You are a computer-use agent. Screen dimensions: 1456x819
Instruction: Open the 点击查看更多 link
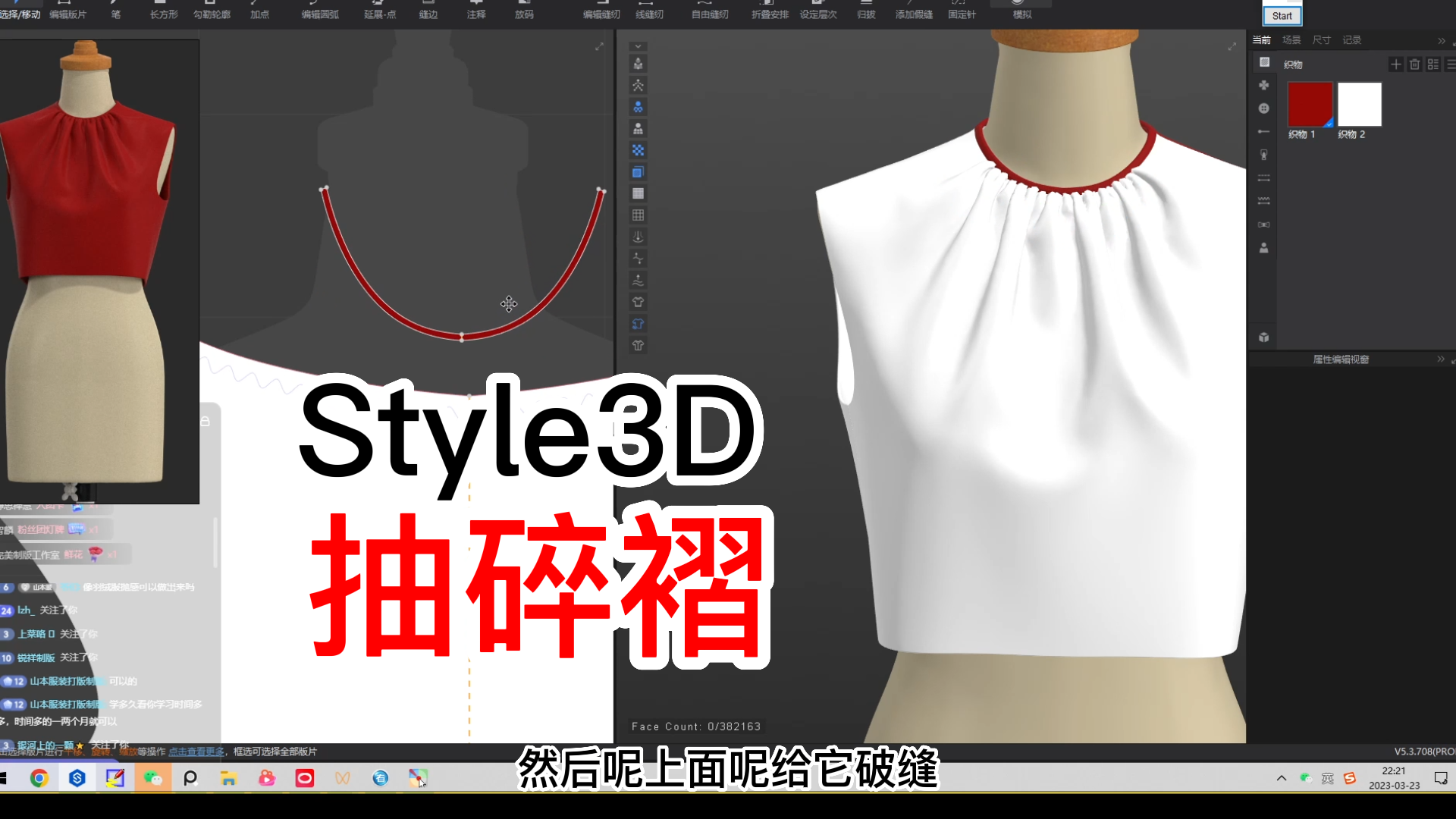tap(196, 752)
